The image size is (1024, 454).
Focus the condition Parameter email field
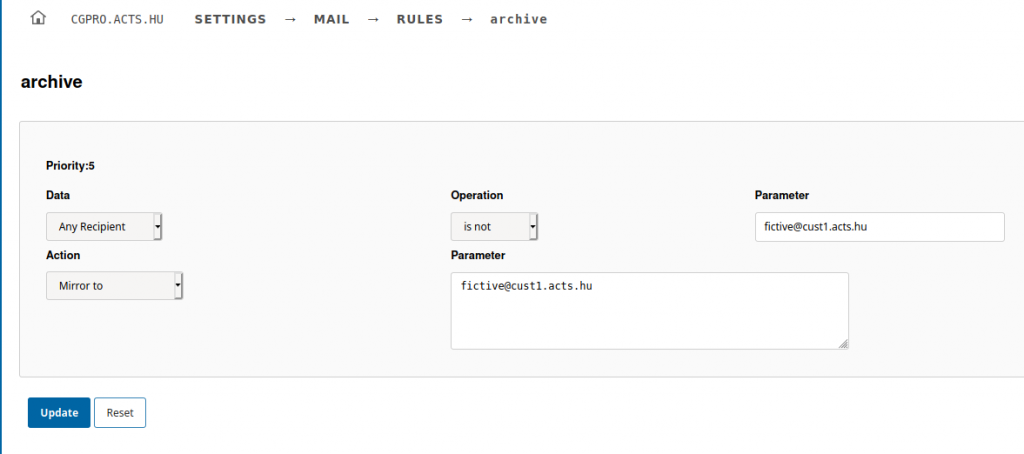click(880, 227)
